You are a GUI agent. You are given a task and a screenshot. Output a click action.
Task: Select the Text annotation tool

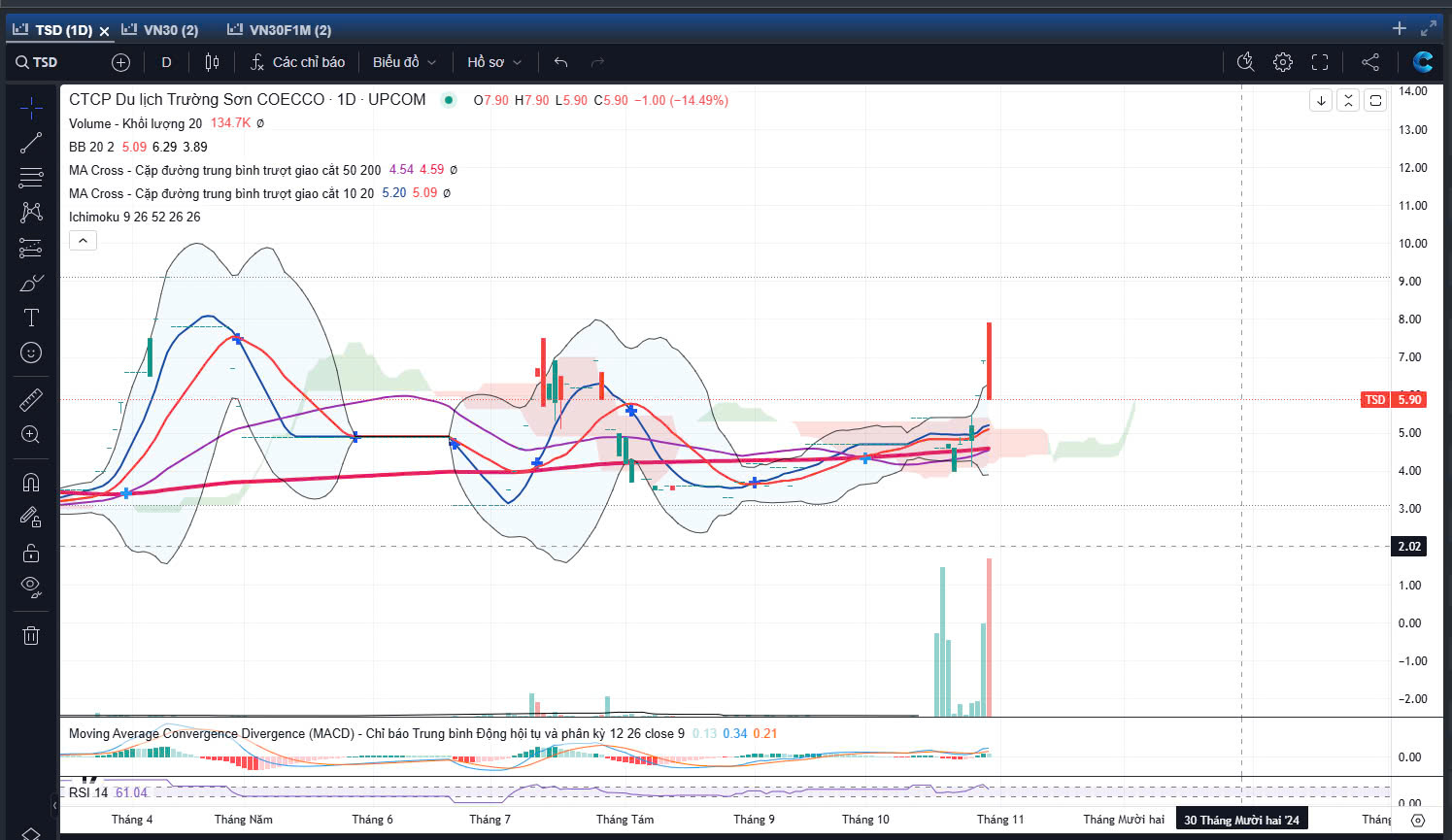click(x=31, y=318)
